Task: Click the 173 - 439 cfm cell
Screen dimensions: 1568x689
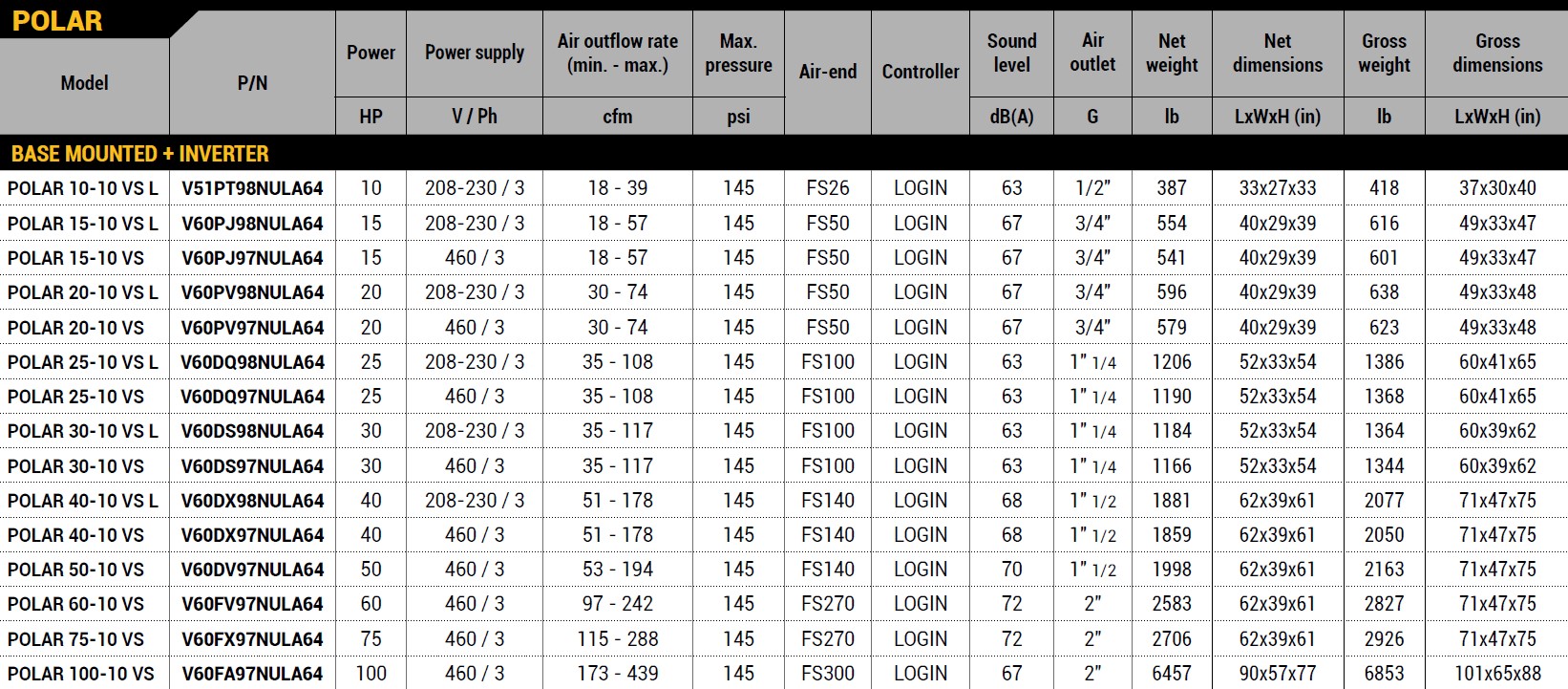Action: 618,674
